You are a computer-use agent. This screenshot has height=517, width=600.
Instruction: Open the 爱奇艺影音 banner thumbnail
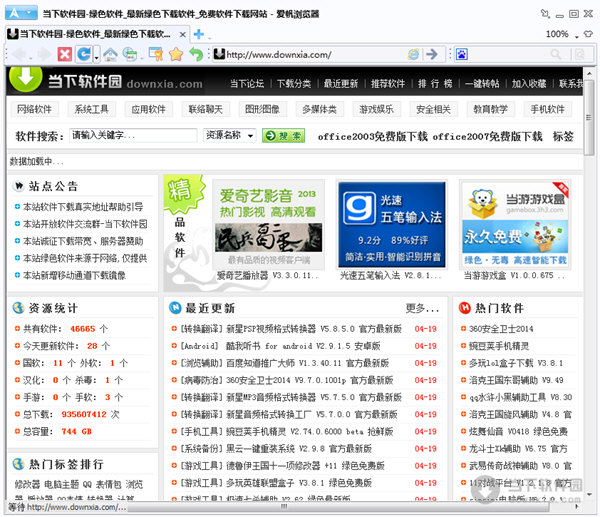(x=268, y=225)
